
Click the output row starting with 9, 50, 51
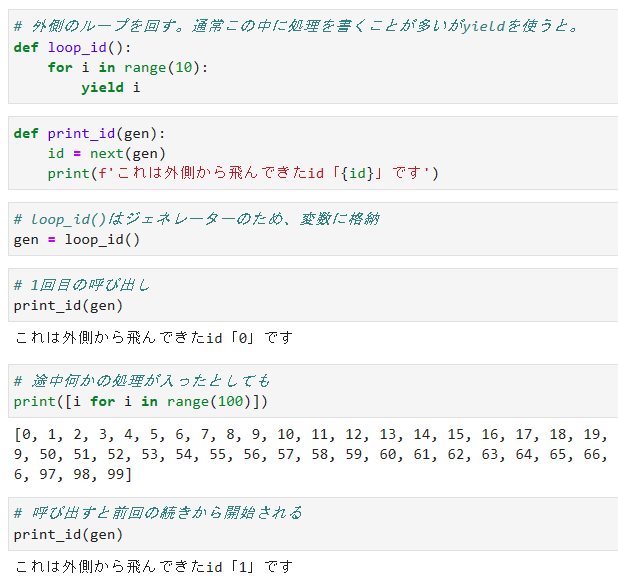click(x=310, y=454)
